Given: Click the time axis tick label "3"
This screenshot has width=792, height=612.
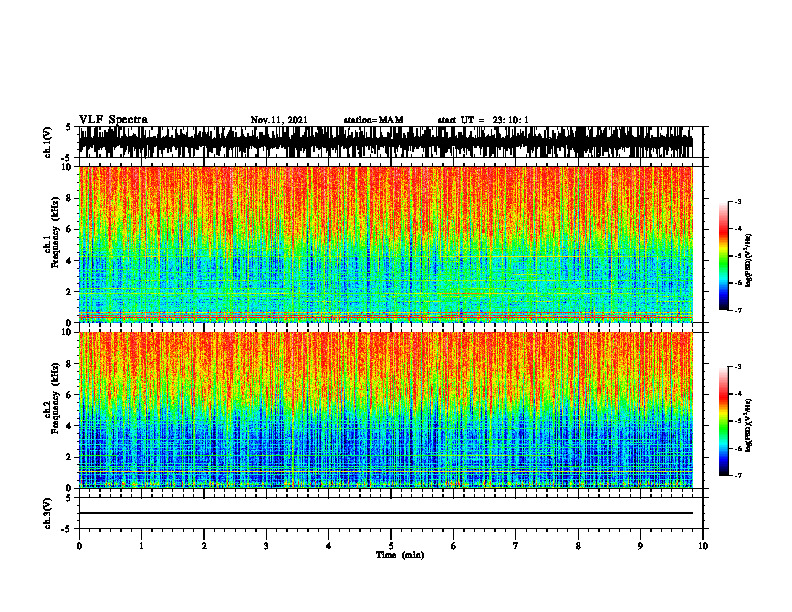Looking at the screenshot, I should point(266,546).
